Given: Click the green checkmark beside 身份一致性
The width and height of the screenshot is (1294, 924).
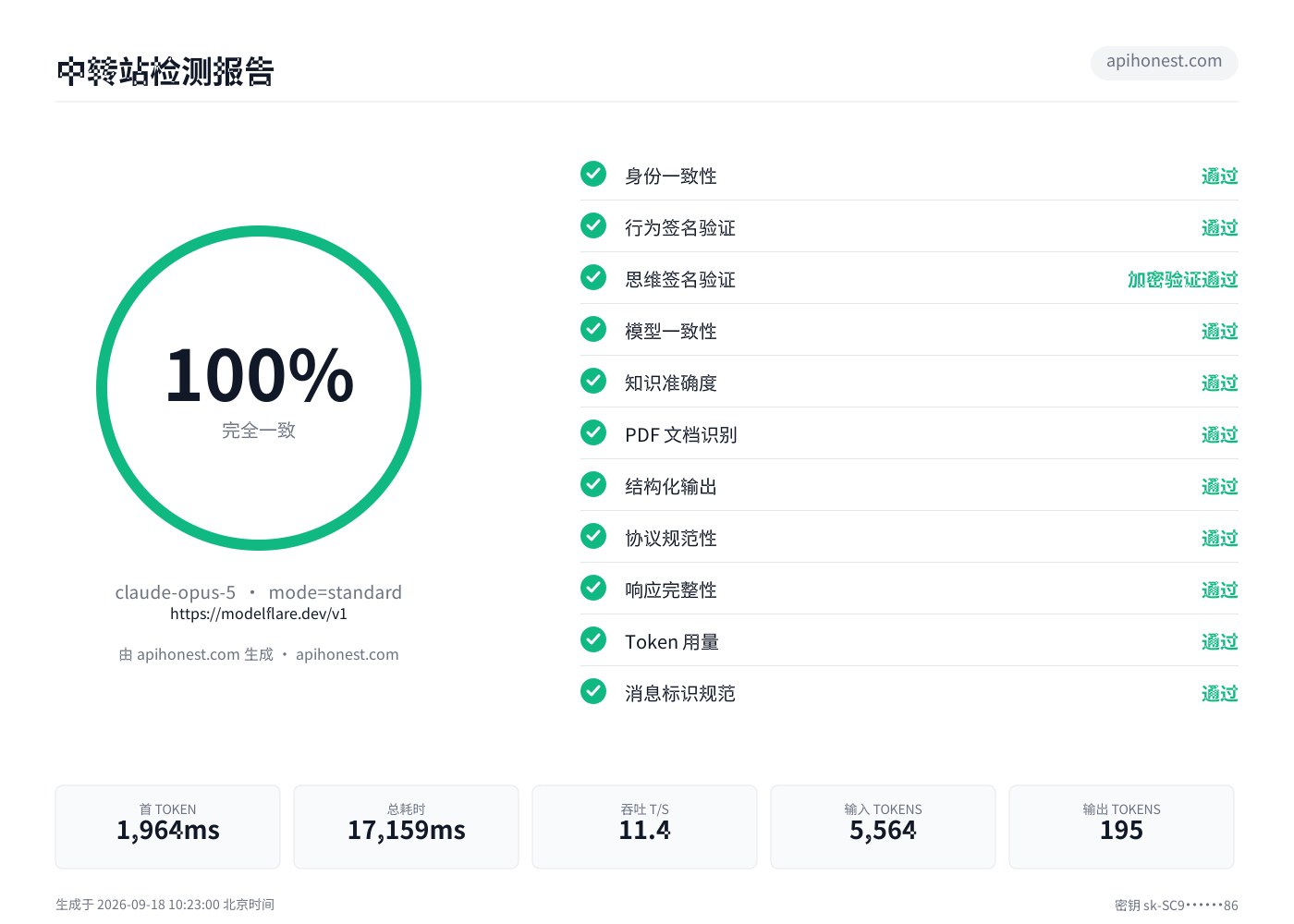Looking at the screenshot, I should coord(593,174).
